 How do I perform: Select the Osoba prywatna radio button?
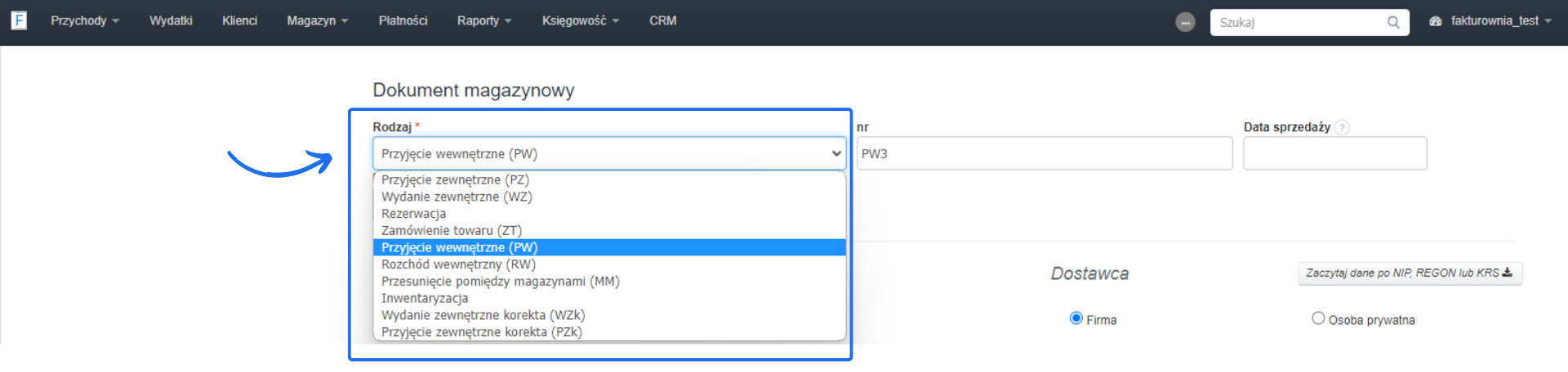coord(1318,318)
